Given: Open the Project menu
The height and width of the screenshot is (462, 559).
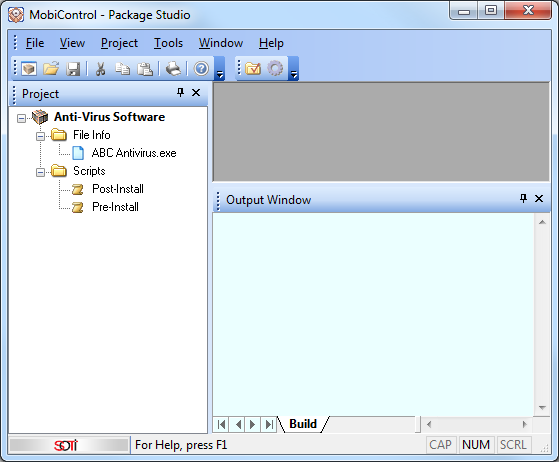Looking at the screenshot, I should click(x=119, y=43).
